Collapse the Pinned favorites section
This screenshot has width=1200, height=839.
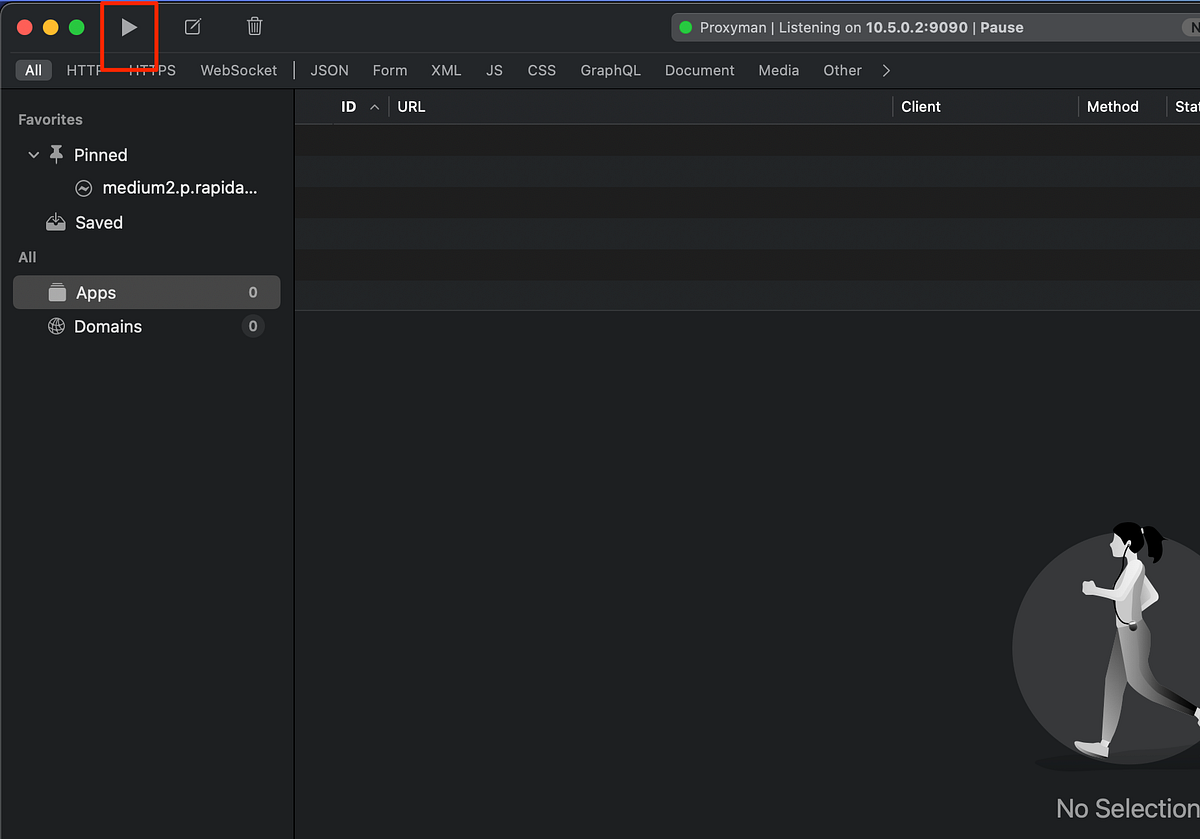click(33, 155)
